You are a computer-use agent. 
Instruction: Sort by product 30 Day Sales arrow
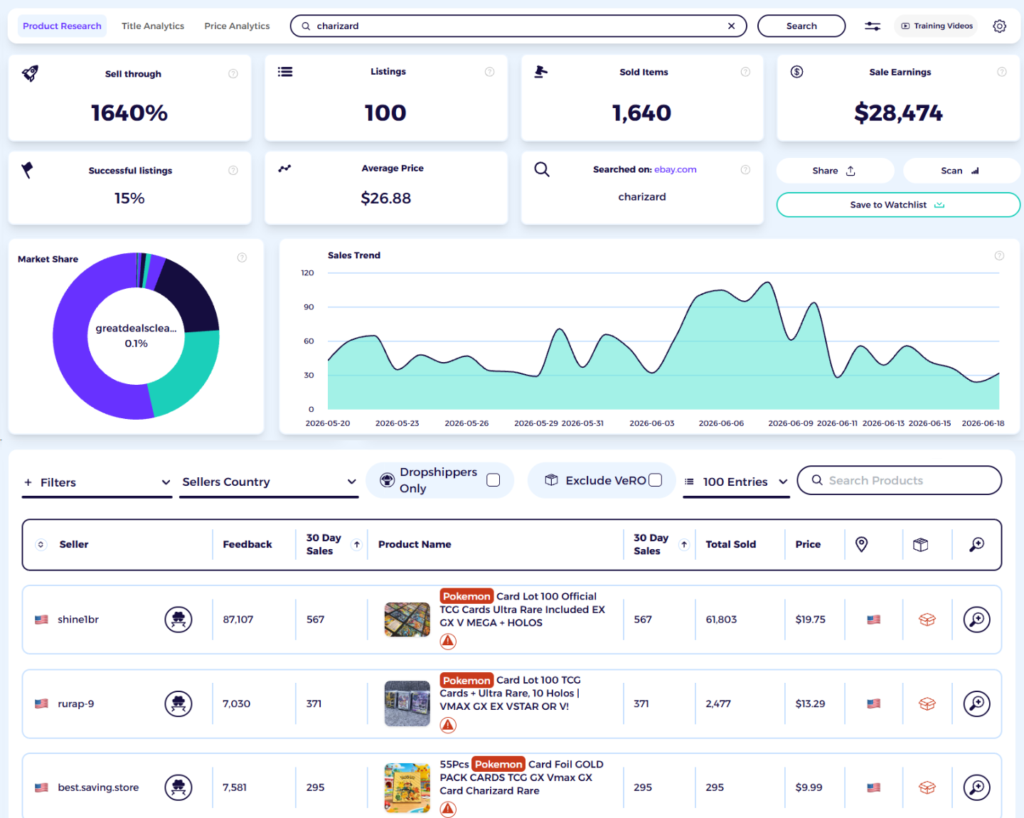click(684, 544)
